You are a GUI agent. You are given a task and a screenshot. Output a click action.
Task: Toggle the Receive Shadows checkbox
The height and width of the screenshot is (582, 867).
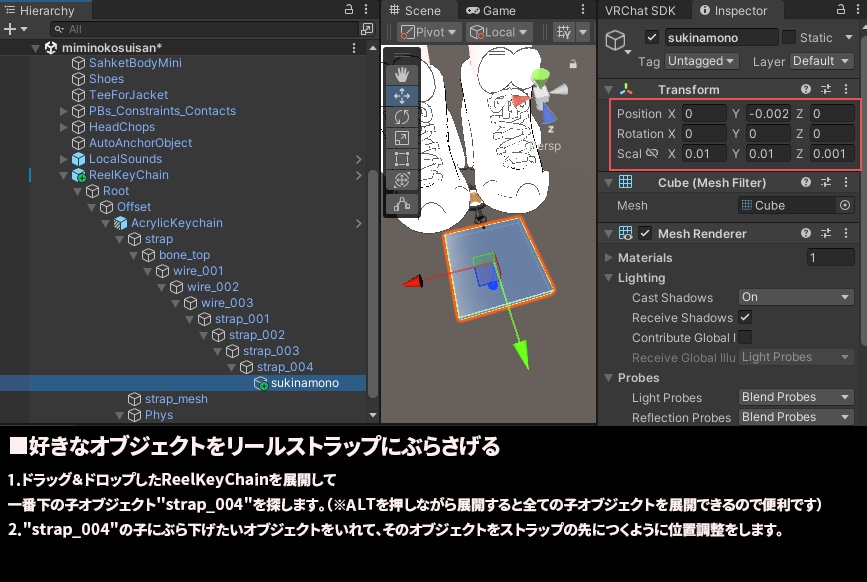[745, 318]
